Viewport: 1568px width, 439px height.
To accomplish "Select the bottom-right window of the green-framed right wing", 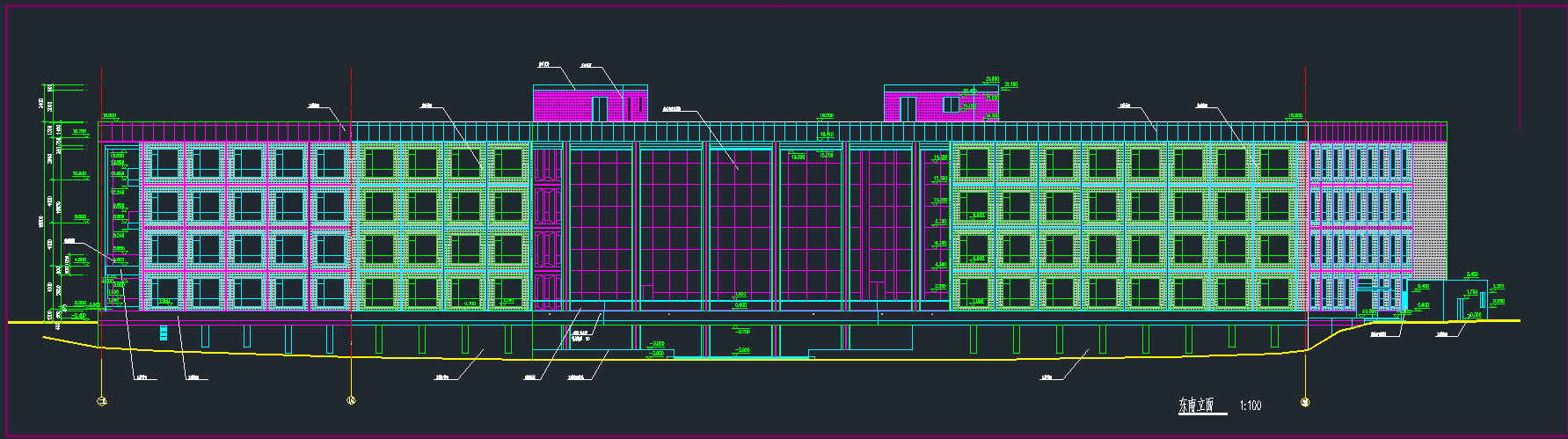I will [1275, 292].
